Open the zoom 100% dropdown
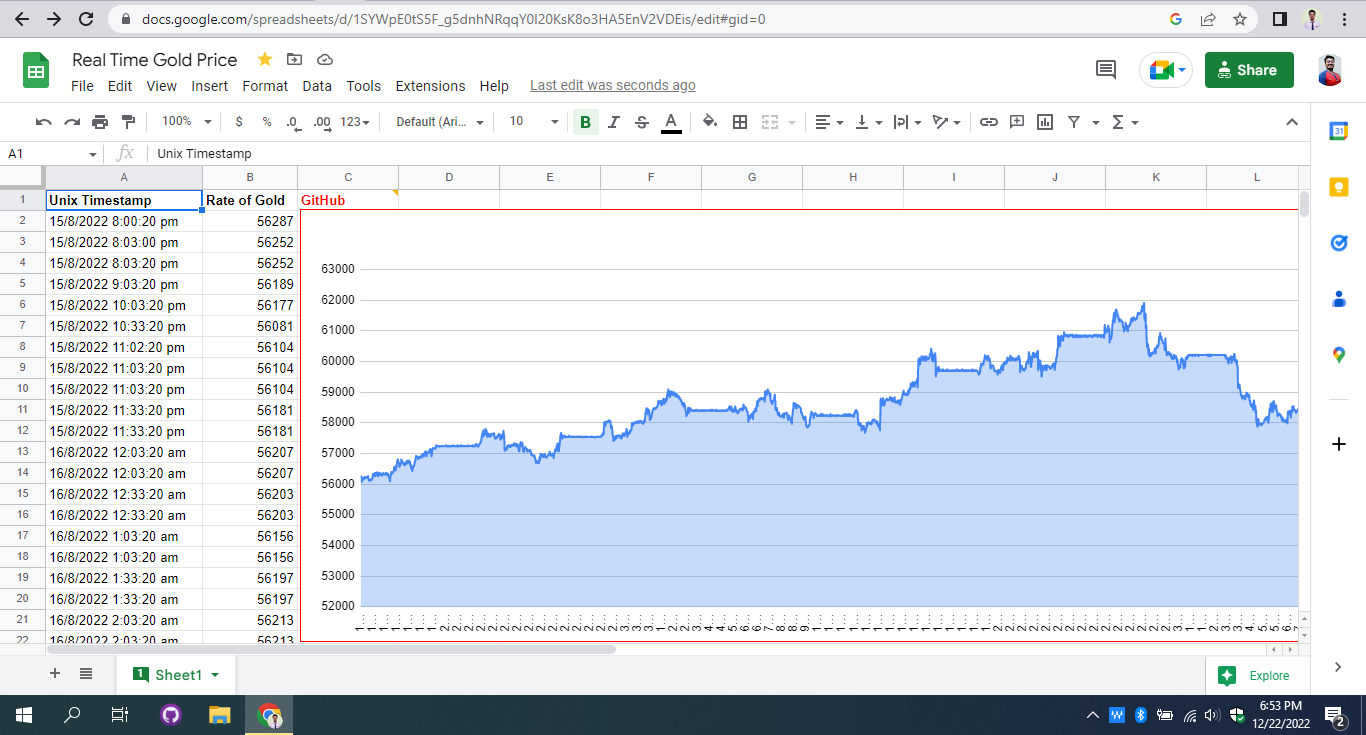 (187, 121)
